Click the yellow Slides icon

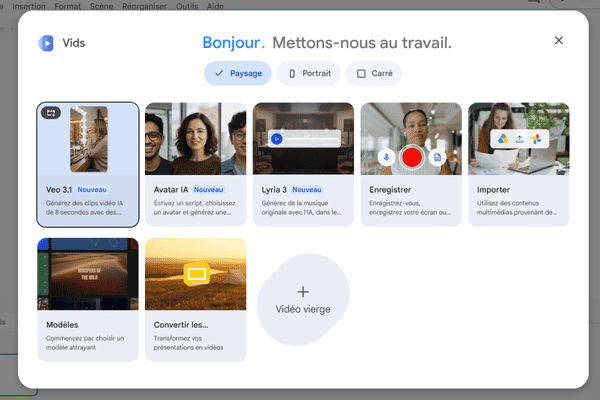[x=197, y=274]
